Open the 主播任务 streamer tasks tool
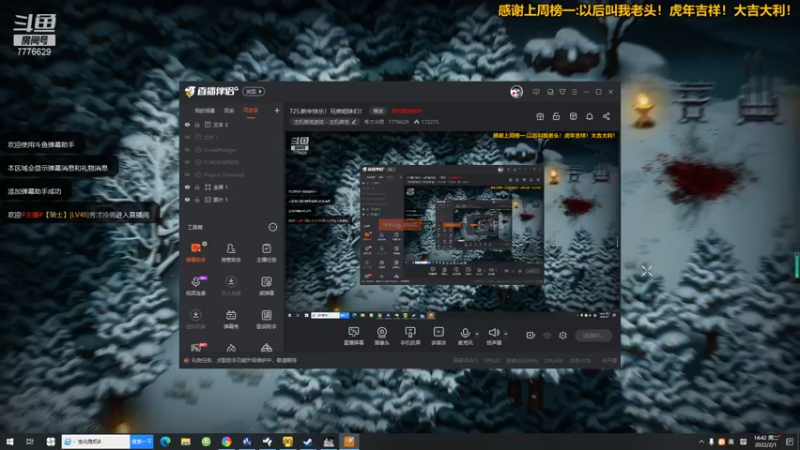800x450 pixels. 266,252
